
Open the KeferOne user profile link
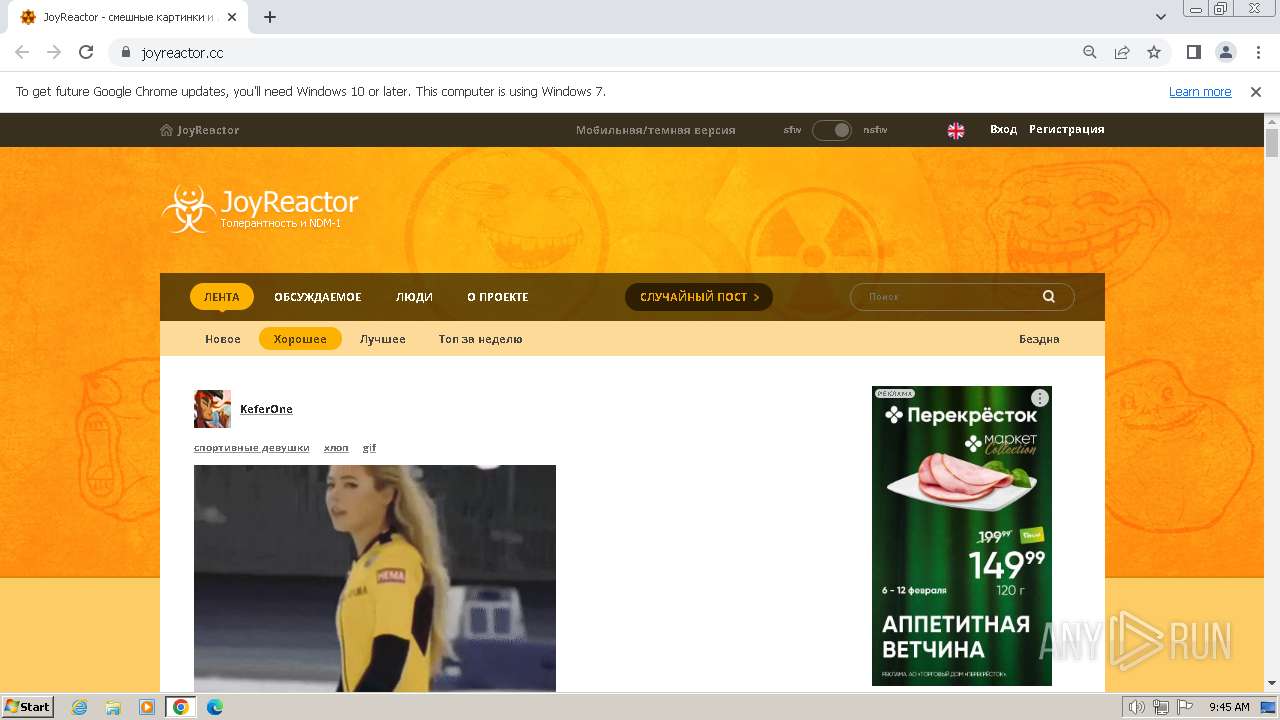pyautogui.click(x=266, y=409)
